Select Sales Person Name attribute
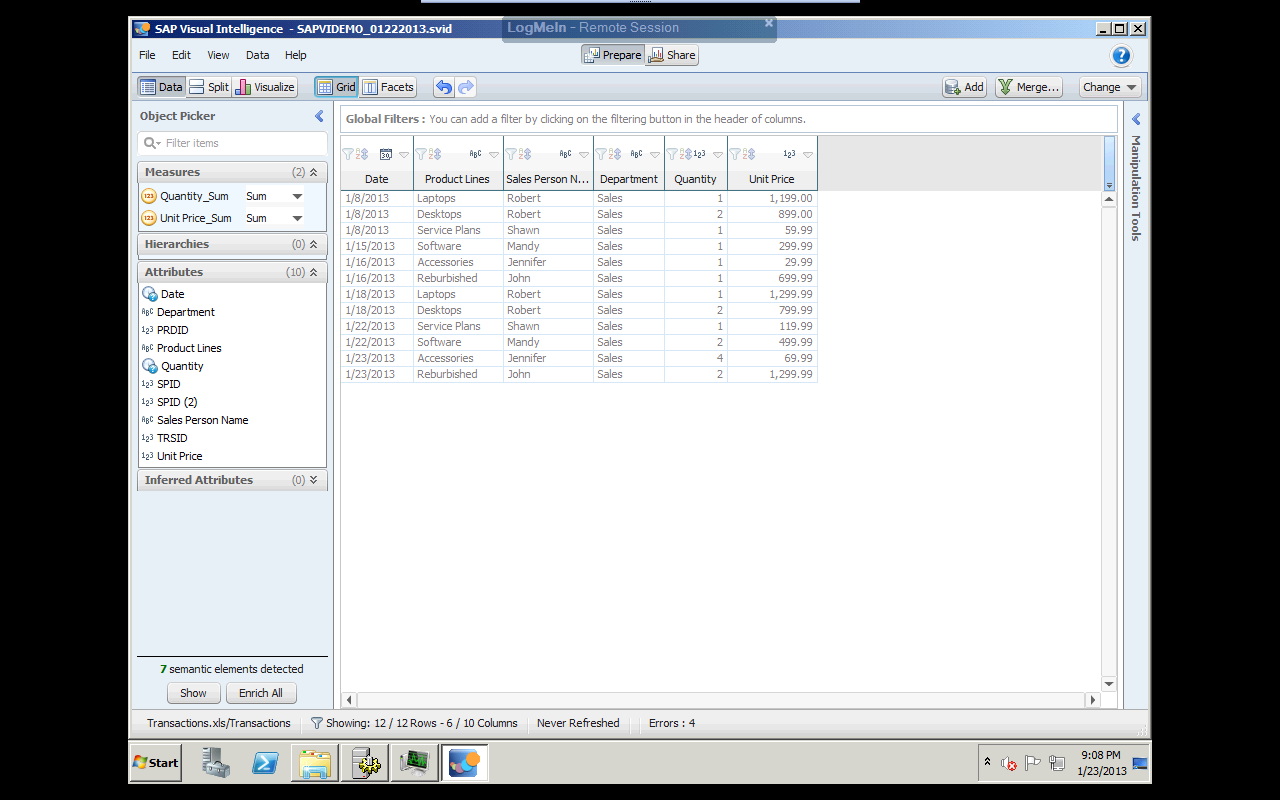1280x800 pixels. click(x=202, y=420)
